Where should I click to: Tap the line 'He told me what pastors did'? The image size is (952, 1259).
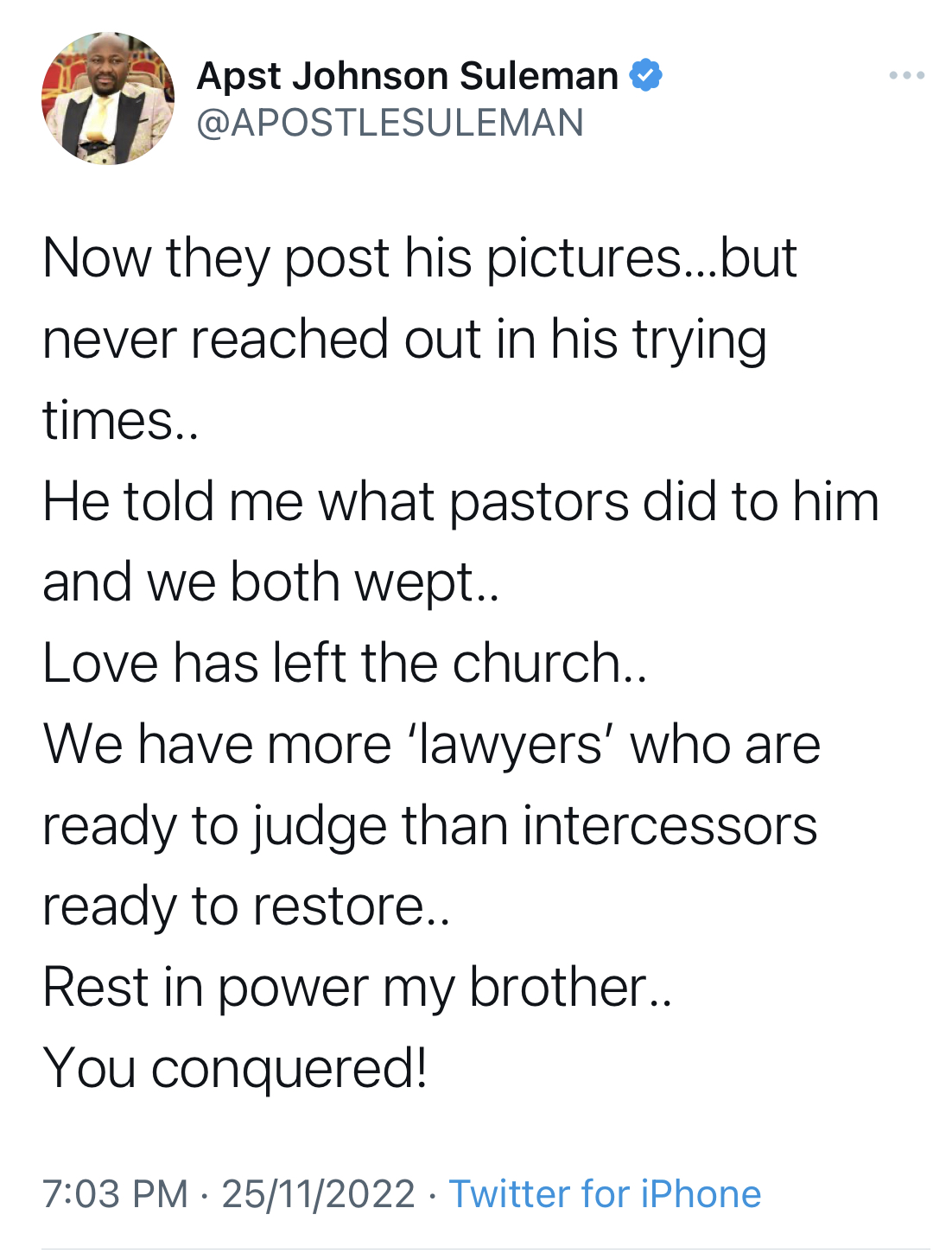[x=460, y=501]
